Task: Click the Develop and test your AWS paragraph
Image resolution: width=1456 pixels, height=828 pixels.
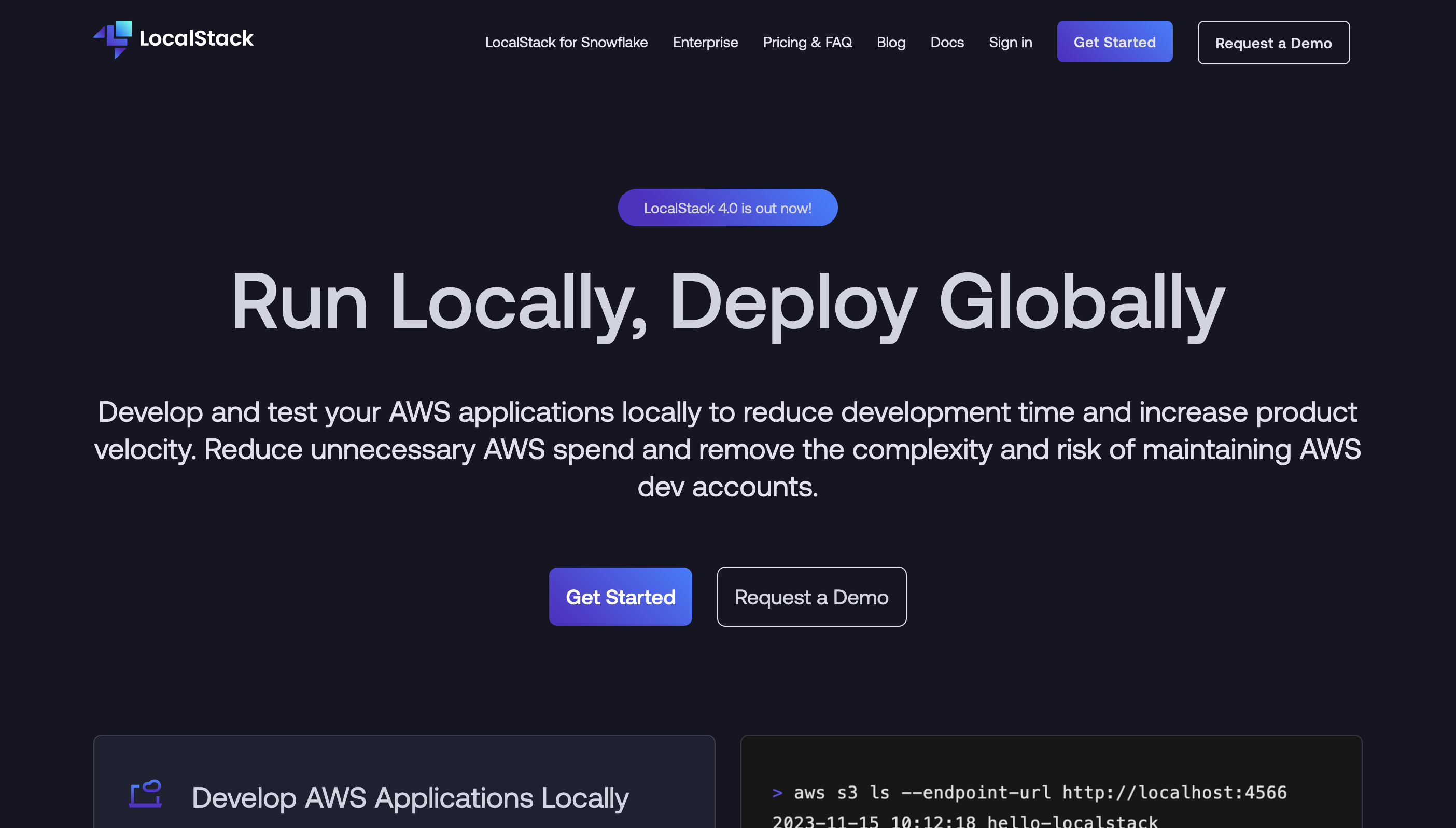Action: click(x=727, y=449)
